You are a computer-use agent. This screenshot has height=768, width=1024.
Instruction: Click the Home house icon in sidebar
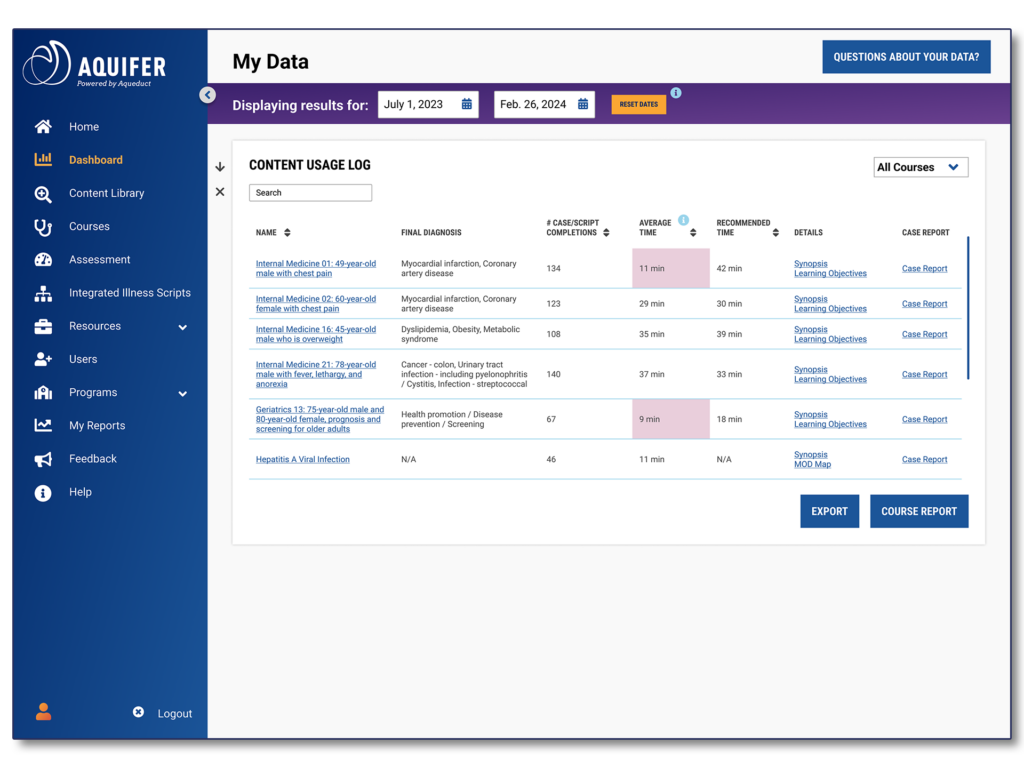43,127
